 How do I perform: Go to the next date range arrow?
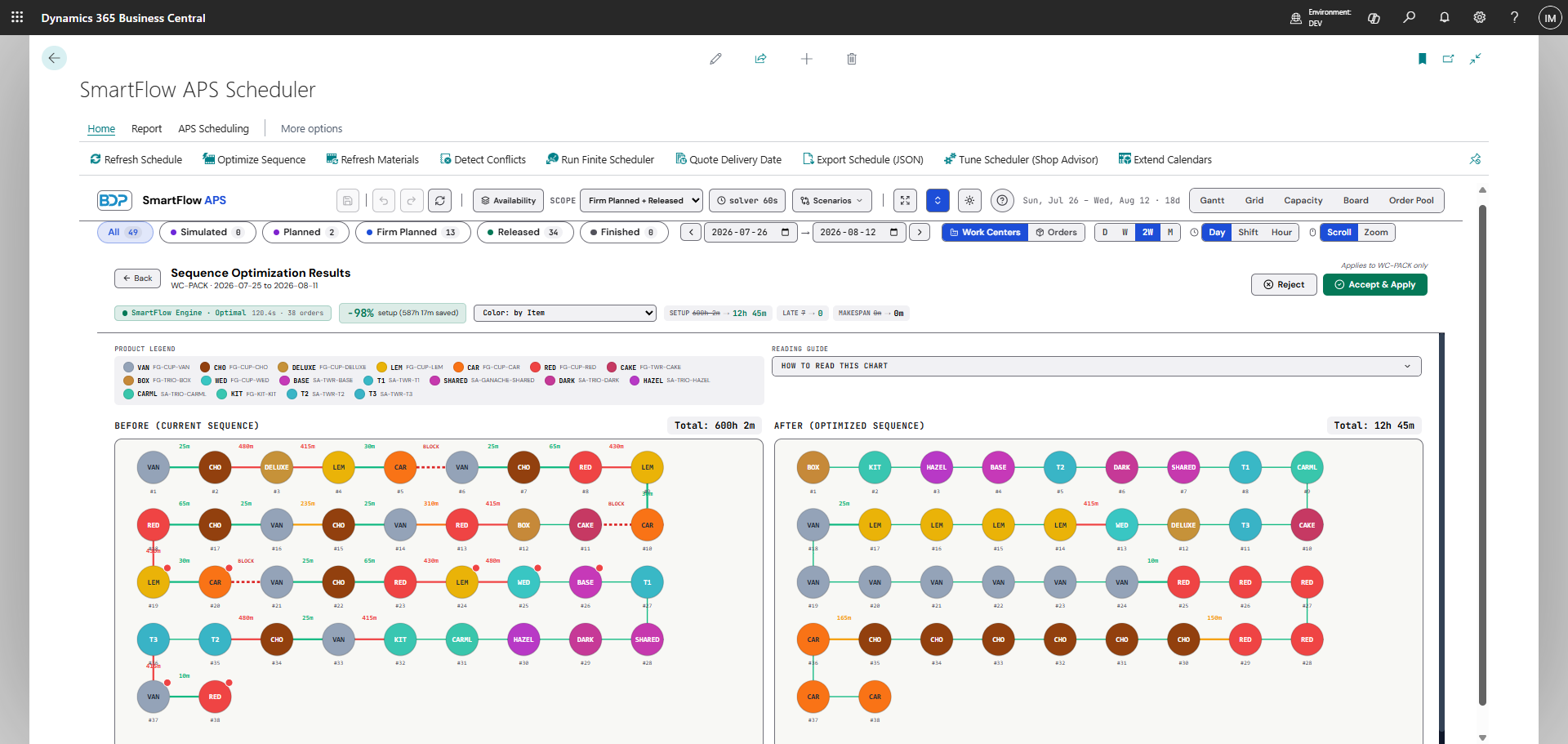920,232
